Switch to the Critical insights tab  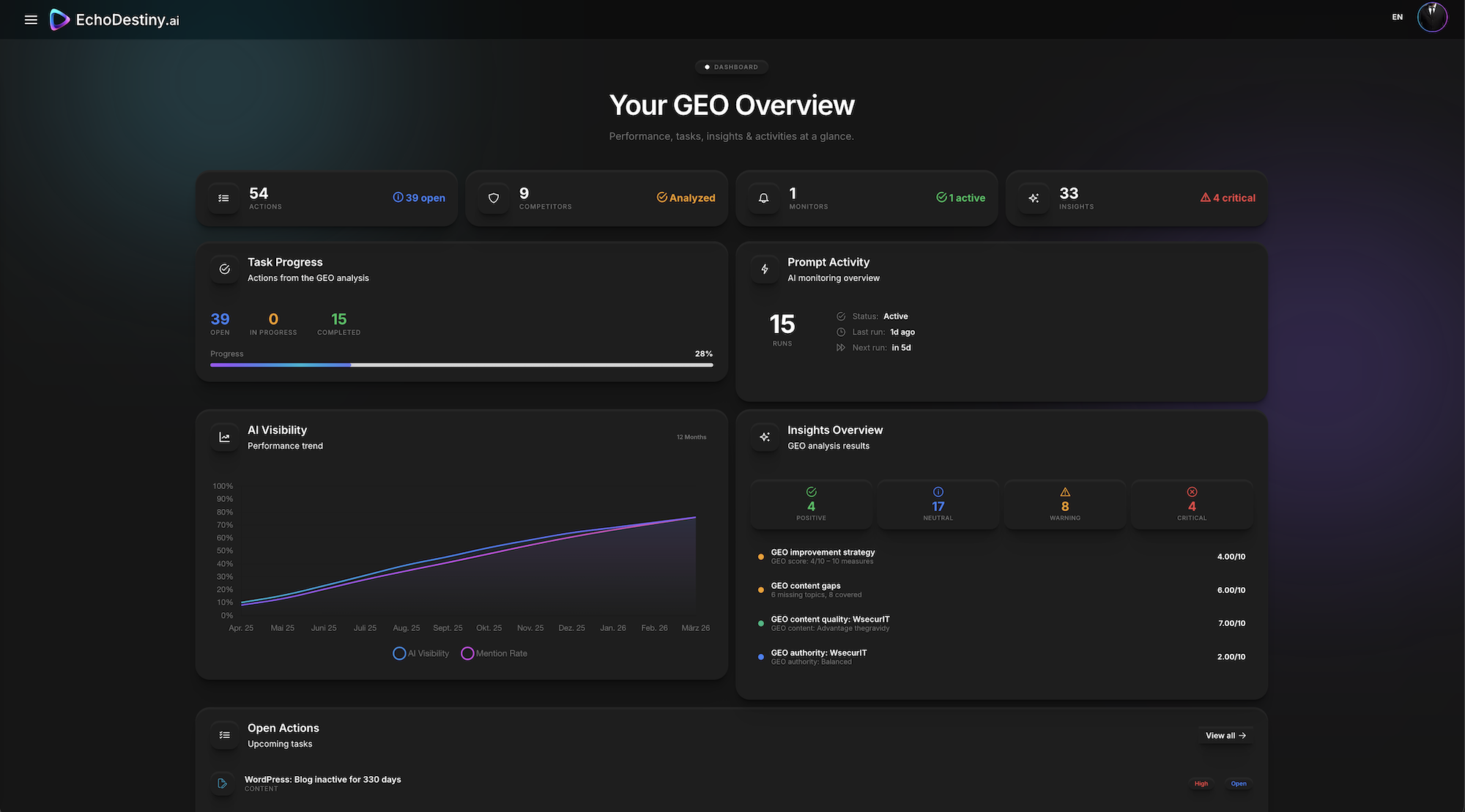click(1192, 504)
